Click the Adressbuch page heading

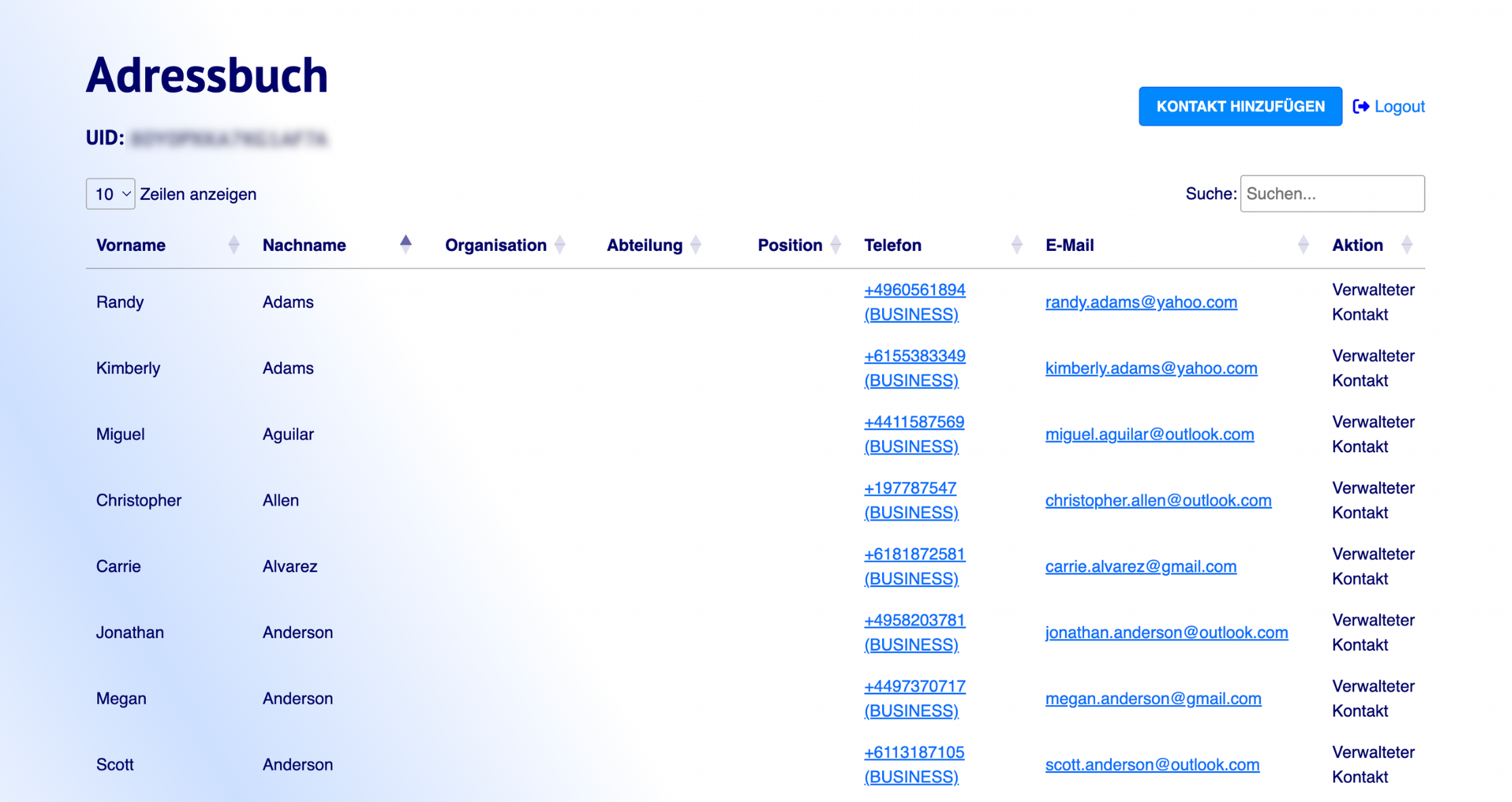[x=207, y=75]
